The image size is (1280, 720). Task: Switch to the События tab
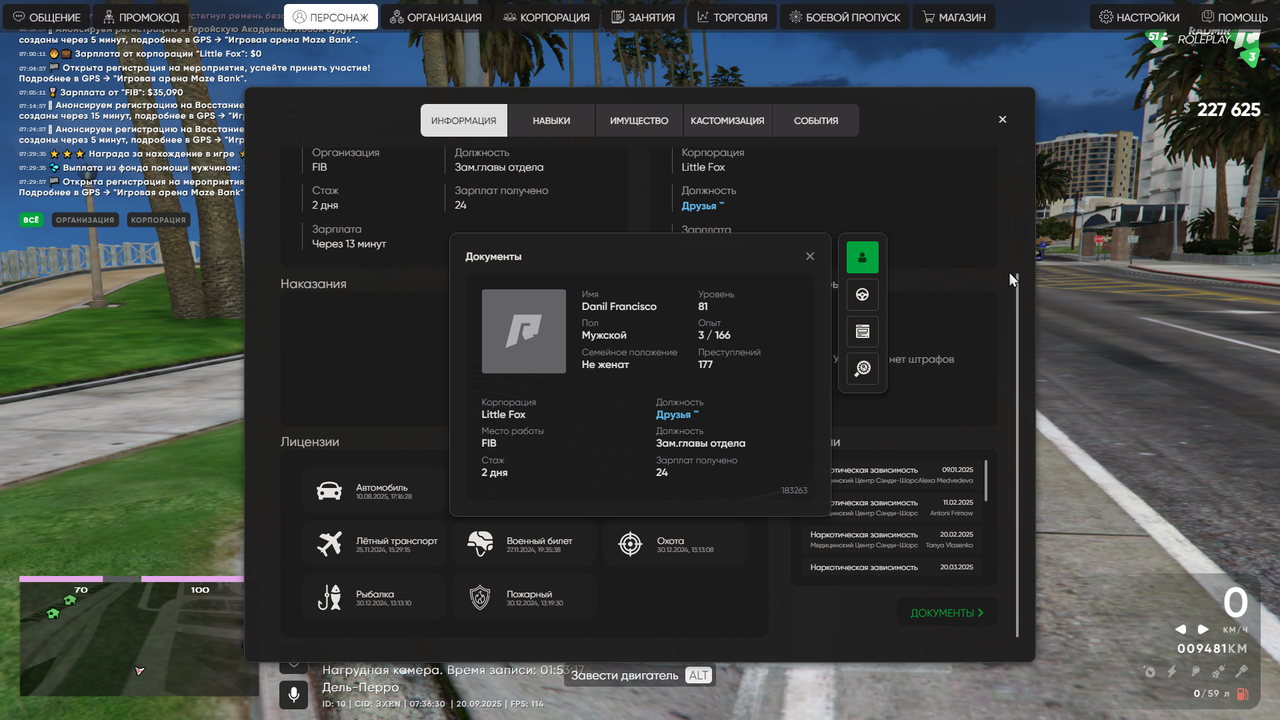pyautogui.click(x=816, y=120)
